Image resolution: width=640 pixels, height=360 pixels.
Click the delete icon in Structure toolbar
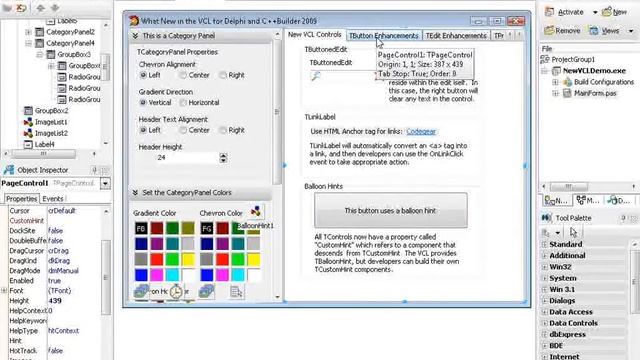[x=21, y=8]
